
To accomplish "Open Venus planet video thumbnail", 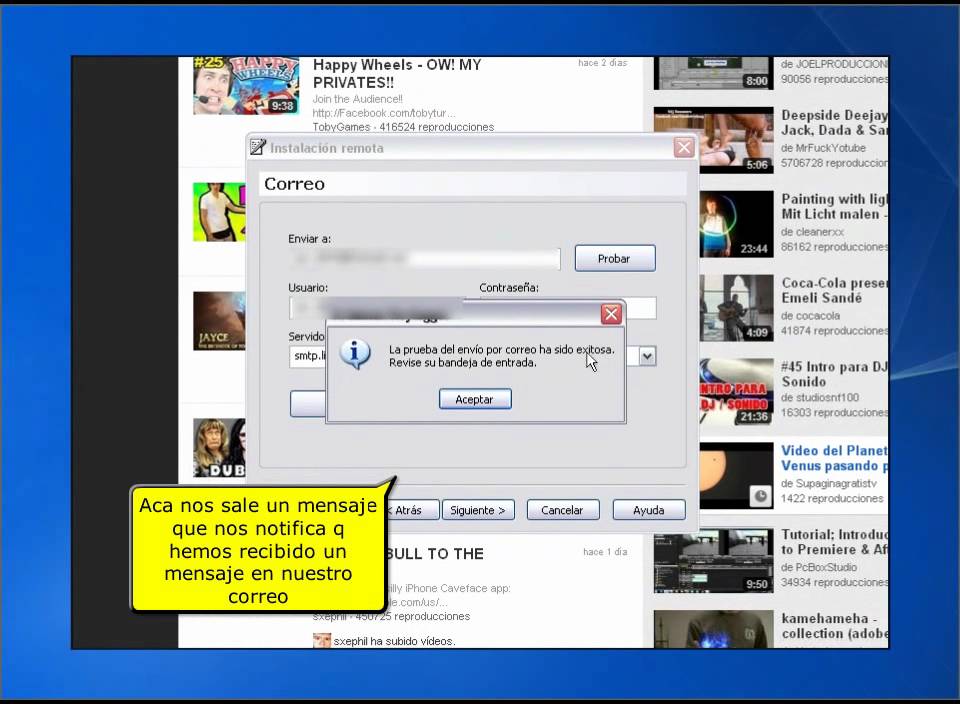I will 737,476.
